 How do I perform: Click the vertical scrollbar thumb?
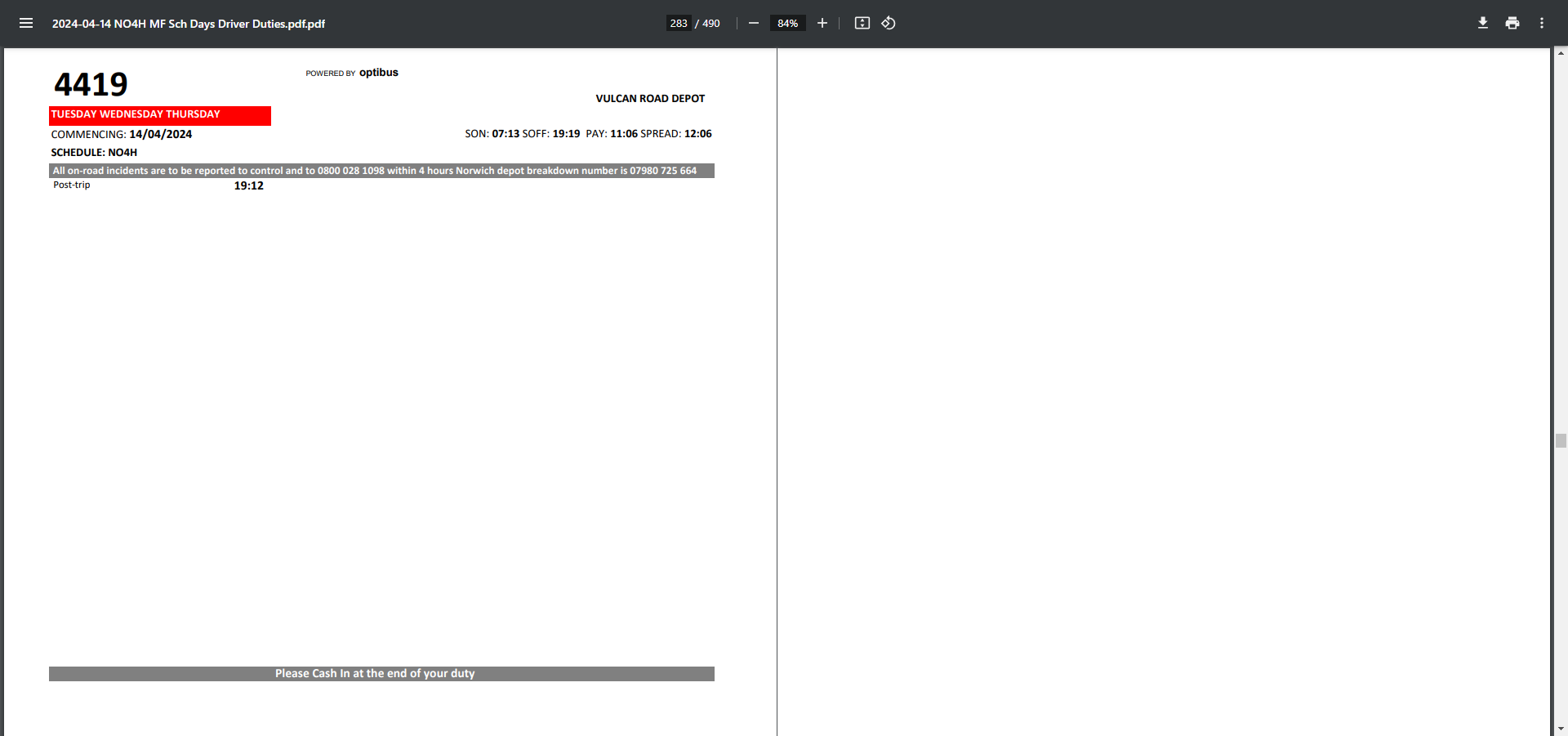coord(1561,441)
